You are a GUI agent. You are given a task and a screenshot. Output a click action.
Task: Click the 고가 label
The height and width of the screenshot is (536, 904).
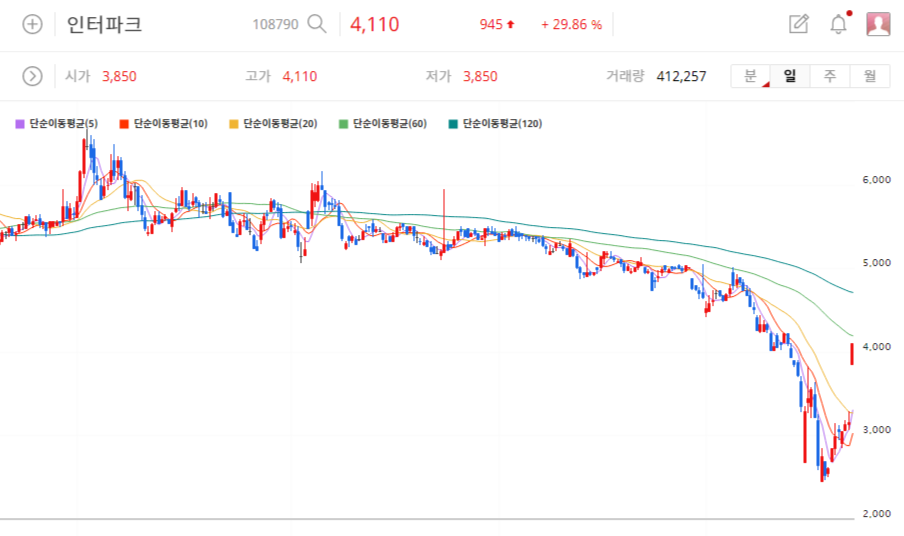[258, 76]
